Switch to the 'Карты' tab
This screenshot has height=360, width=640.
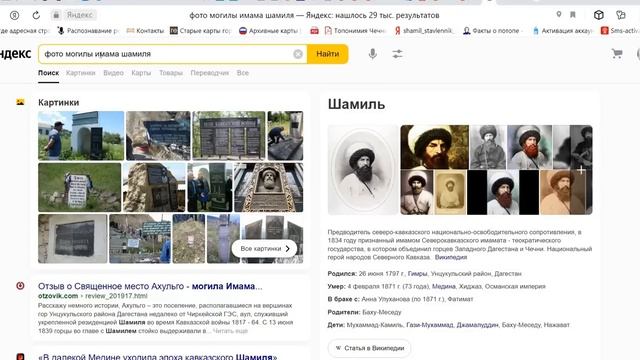click(x=141, y=73)
